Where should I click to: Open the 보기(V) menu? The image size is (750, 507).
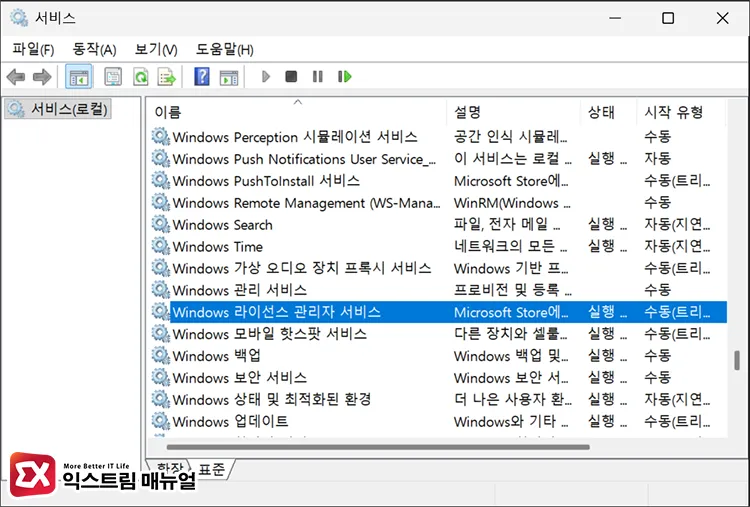point(156,49)
